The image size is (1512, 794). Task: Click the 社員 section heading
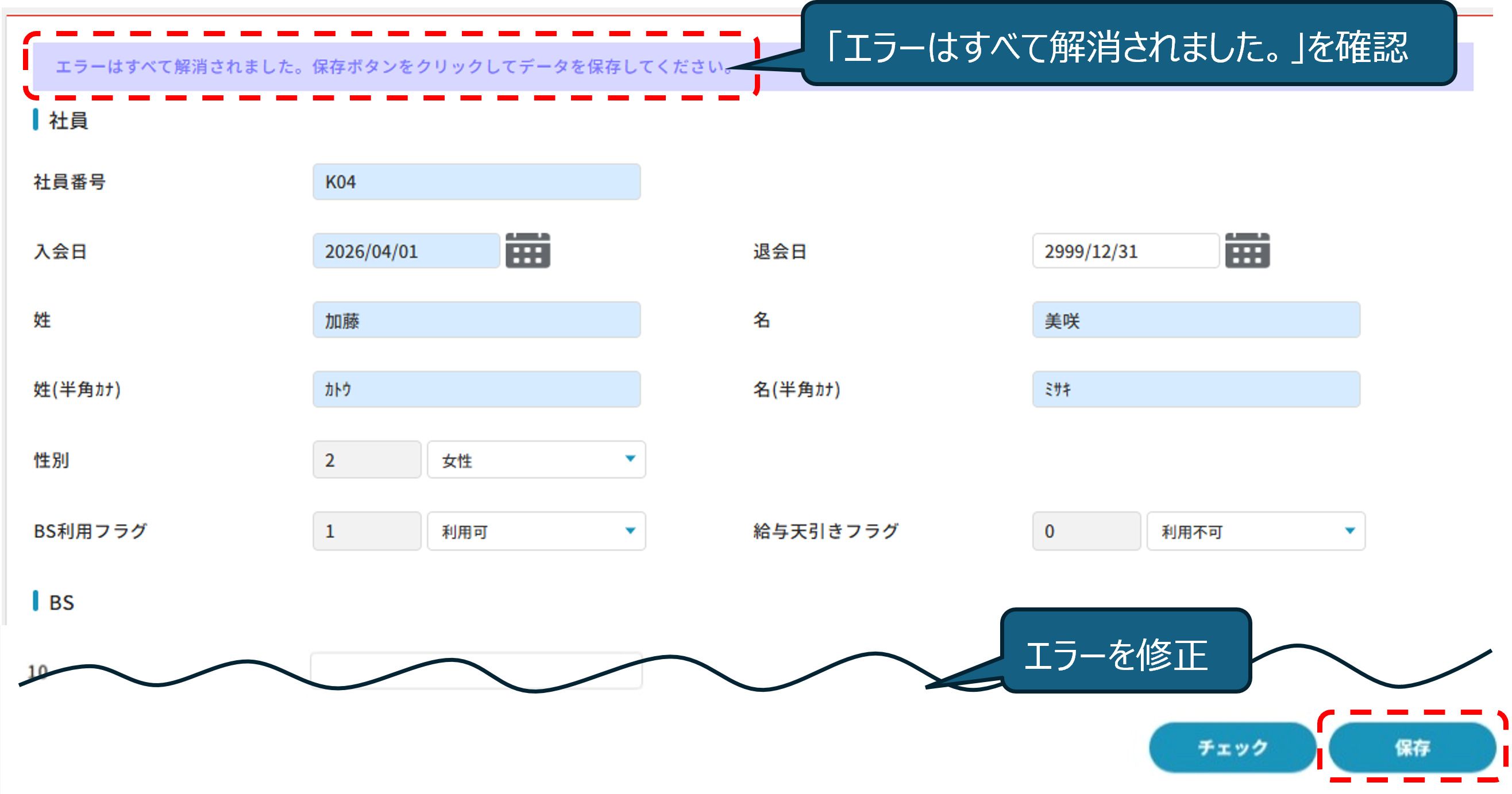tap(68, 121)
